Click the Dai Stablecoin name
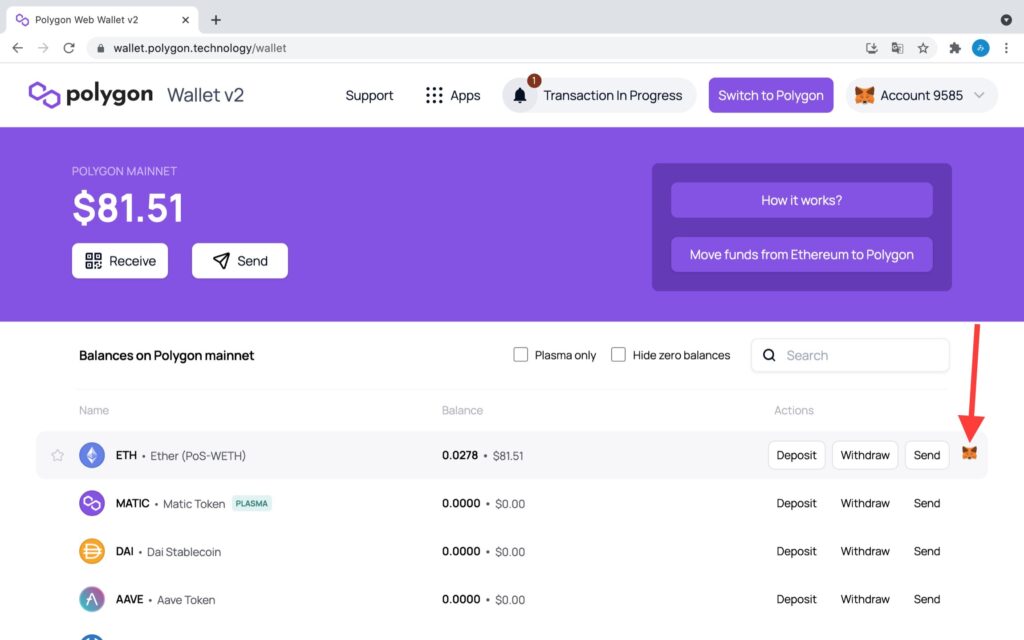The image size is (1024, 640). pos(184,552)
